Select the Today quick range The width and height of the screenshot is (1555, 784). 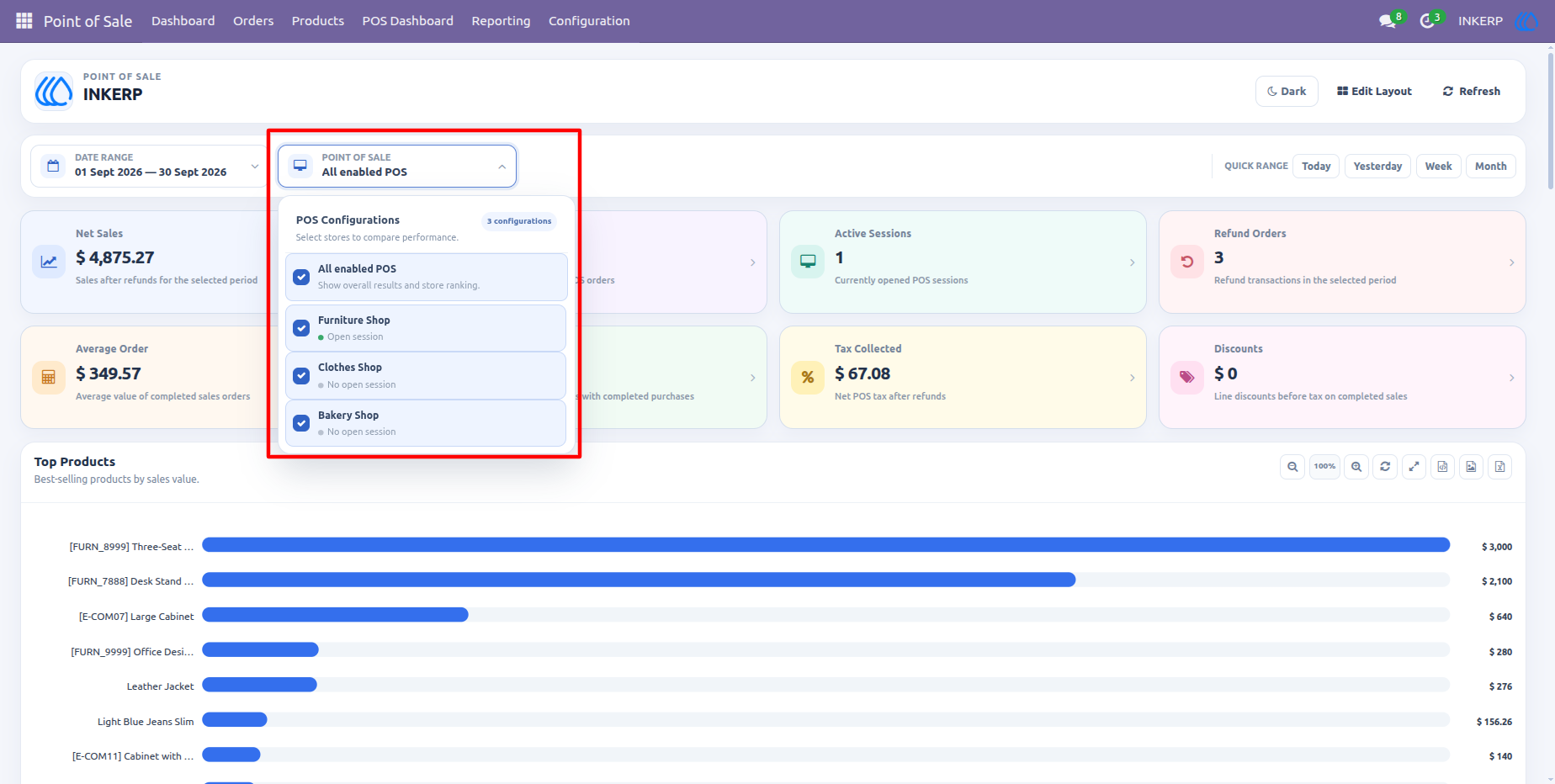tap(1316, 166)
